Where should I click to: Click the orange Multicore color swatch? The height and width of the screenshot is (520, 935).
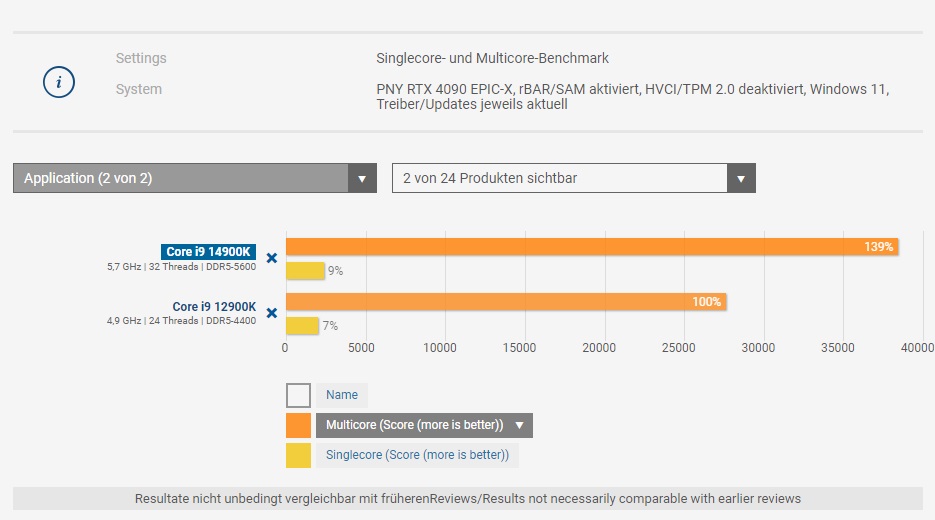[298, 426]
